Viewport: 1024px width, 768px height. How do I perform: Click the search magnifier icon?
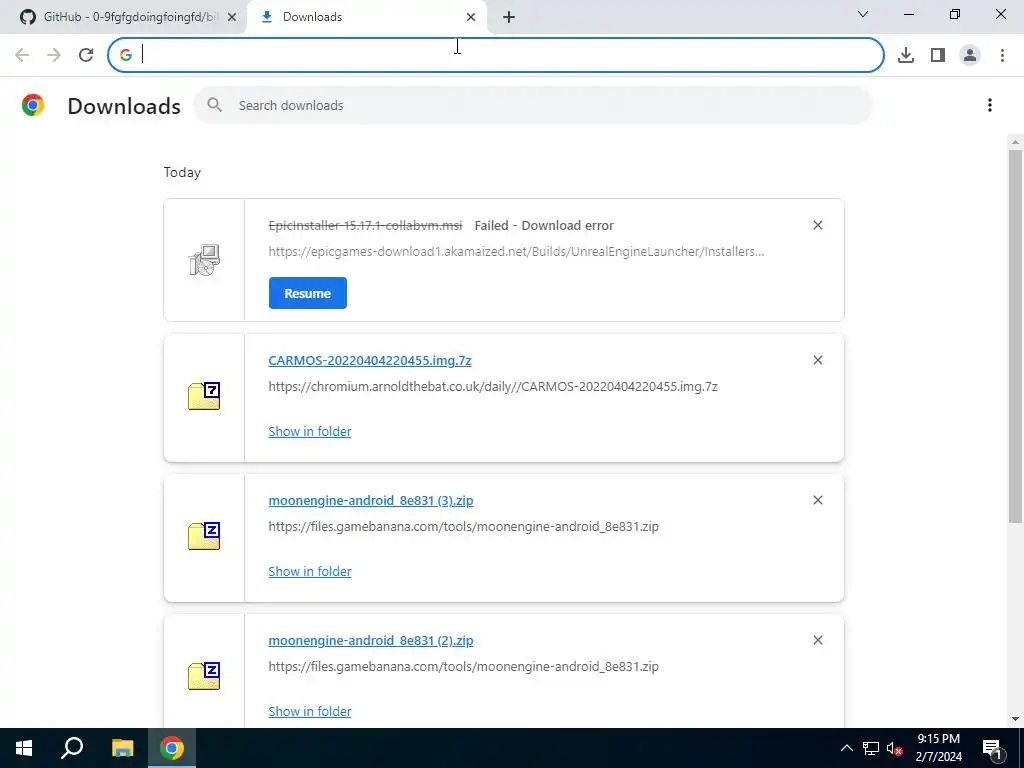coord(214,104)
